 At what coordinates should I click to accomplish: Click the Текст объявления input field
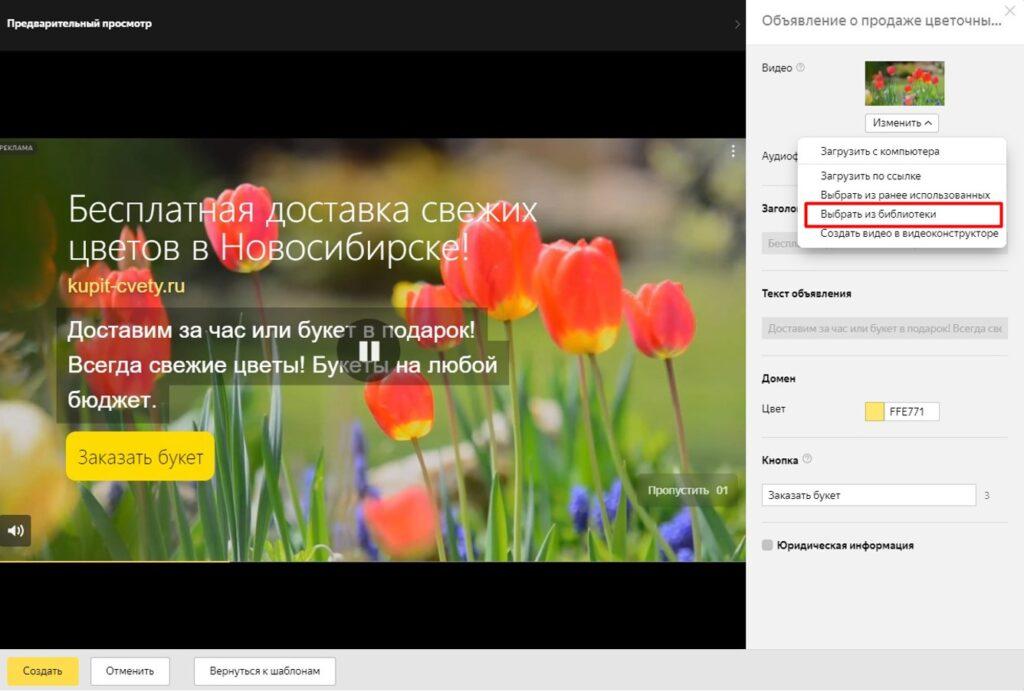(884, 328)
